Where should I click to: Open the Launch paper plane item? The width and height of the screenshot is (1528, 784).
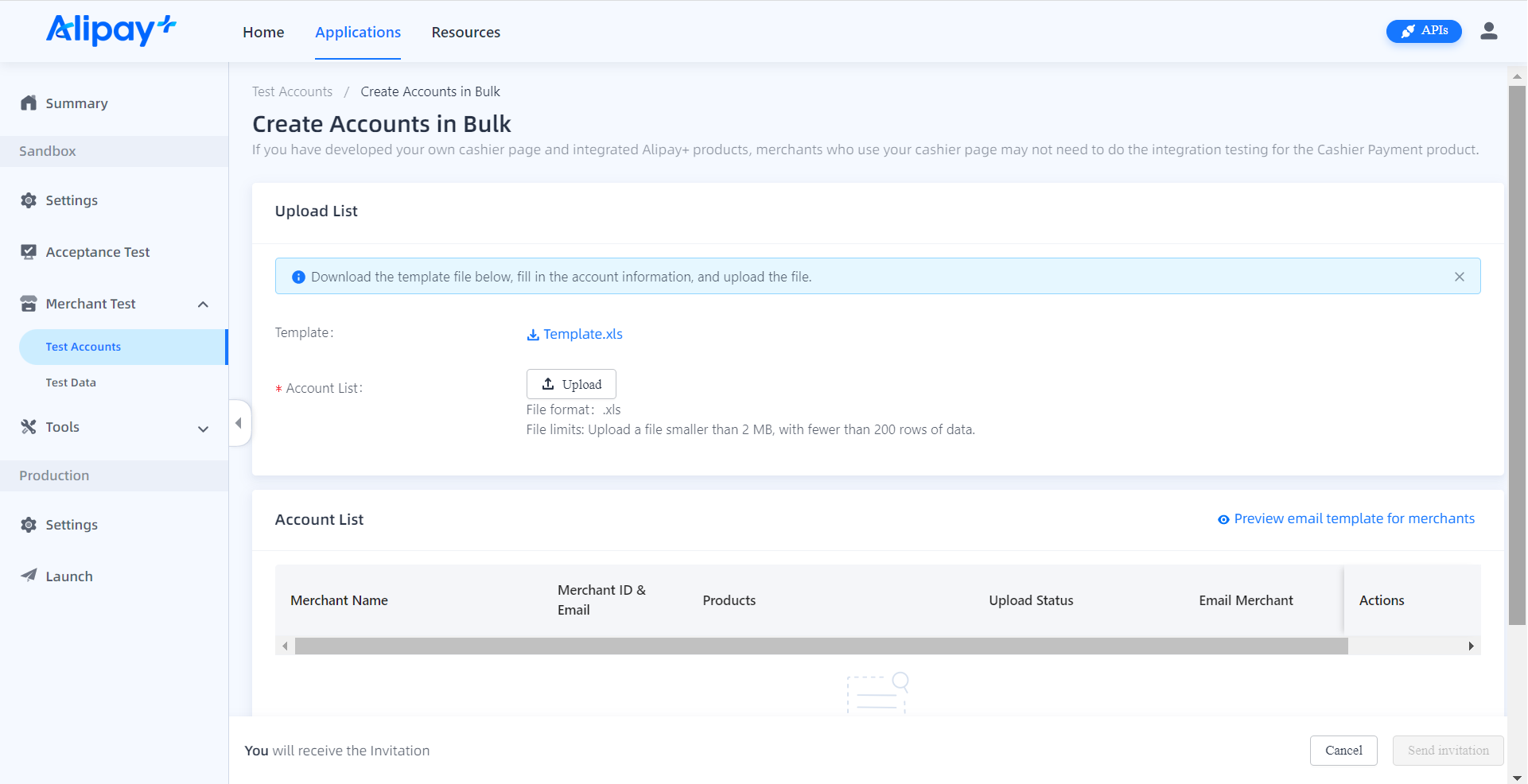point(68,576)
